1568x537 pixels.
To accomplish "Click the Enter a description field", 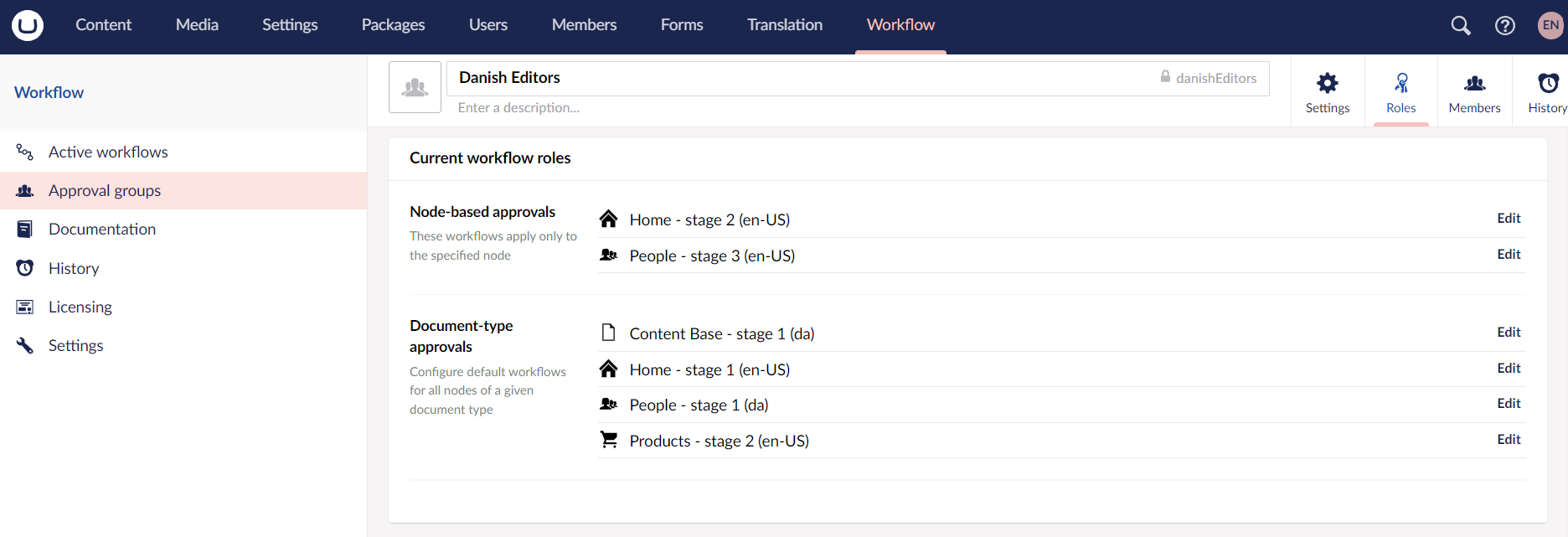I will pos(858,108).
